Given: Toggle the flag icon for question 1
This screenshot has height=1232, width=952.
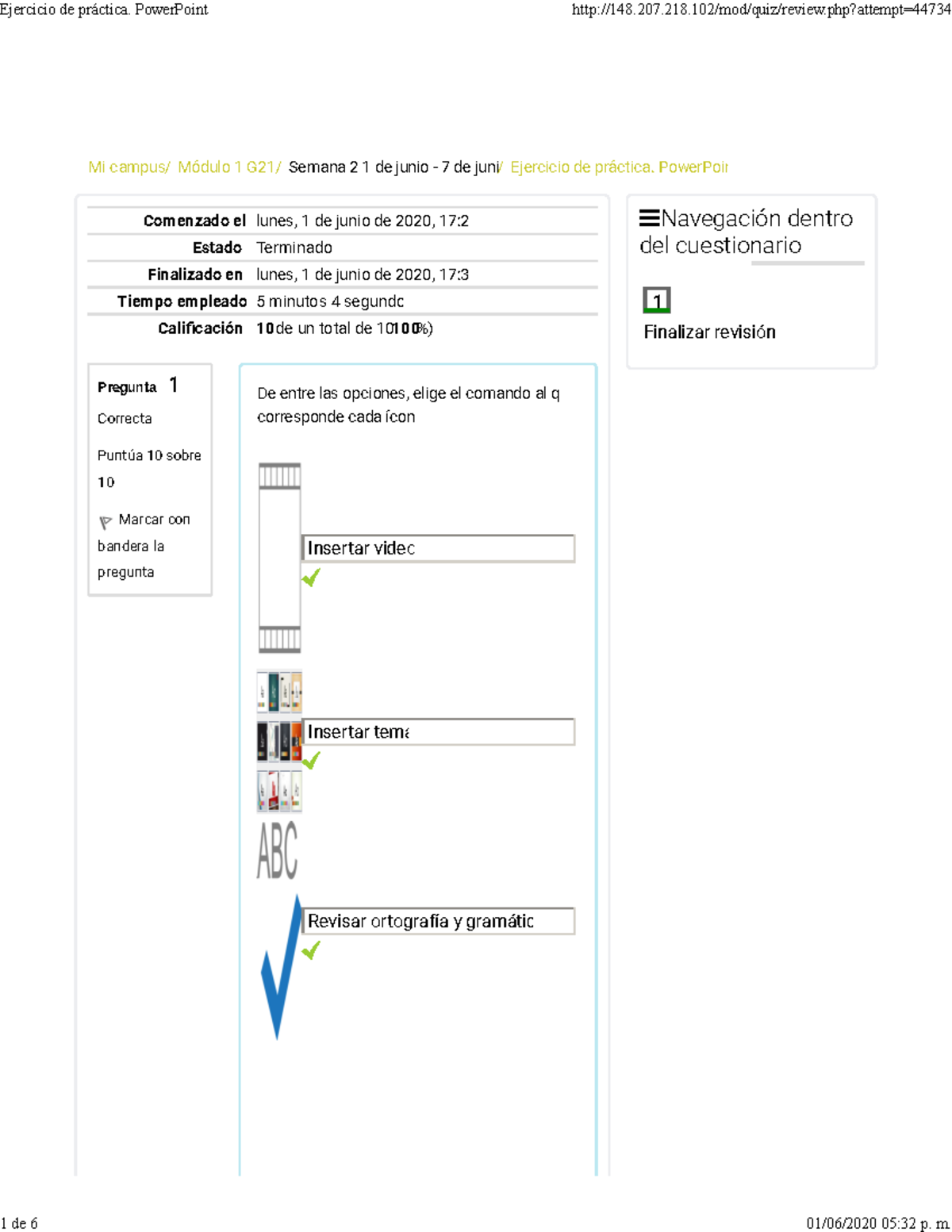Looking at the screenshot, I should click(106, 522).
